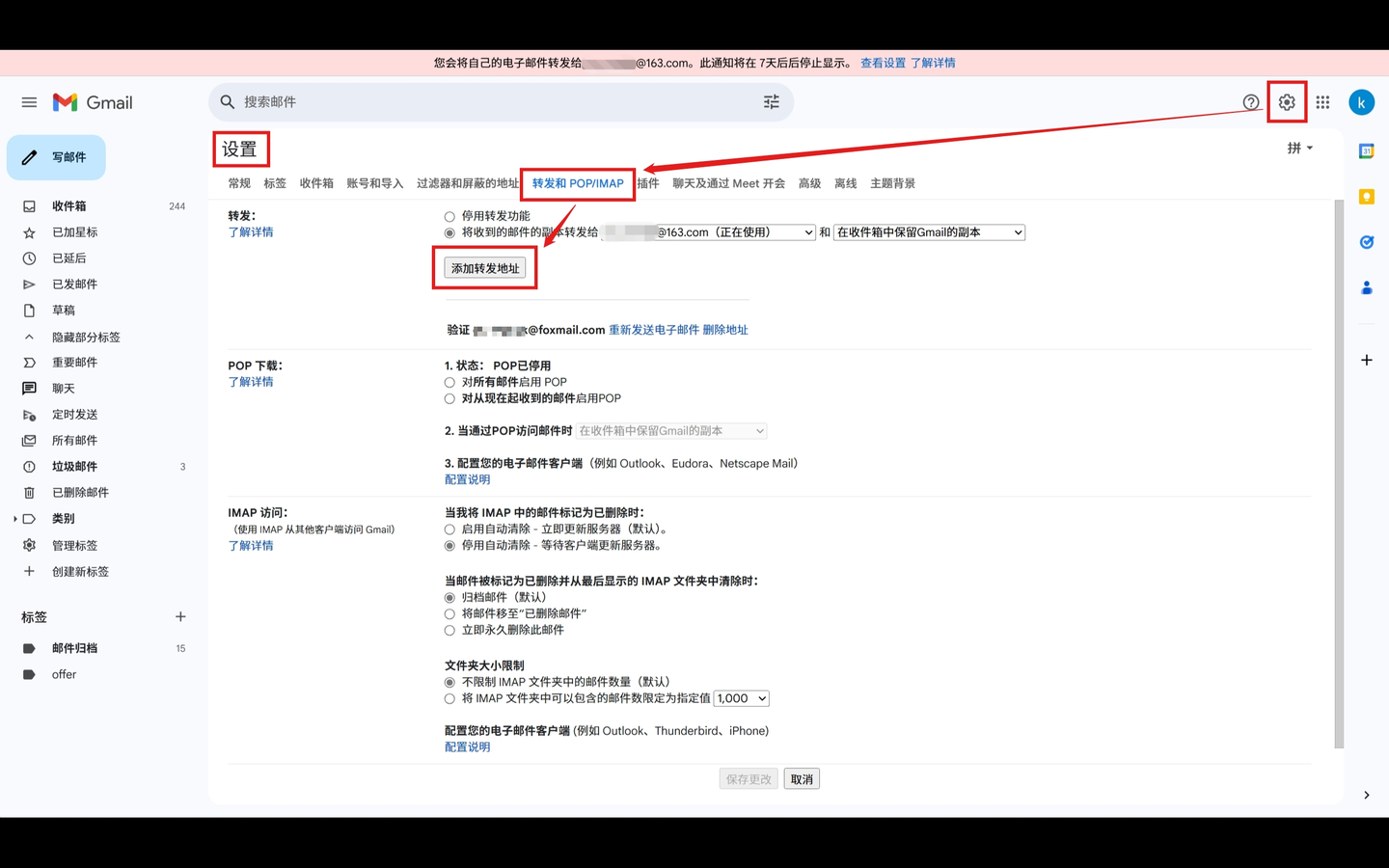Screen dimensions: 1389x868
Task: Click 删除地址 link
Action: [x=725, y=330]
